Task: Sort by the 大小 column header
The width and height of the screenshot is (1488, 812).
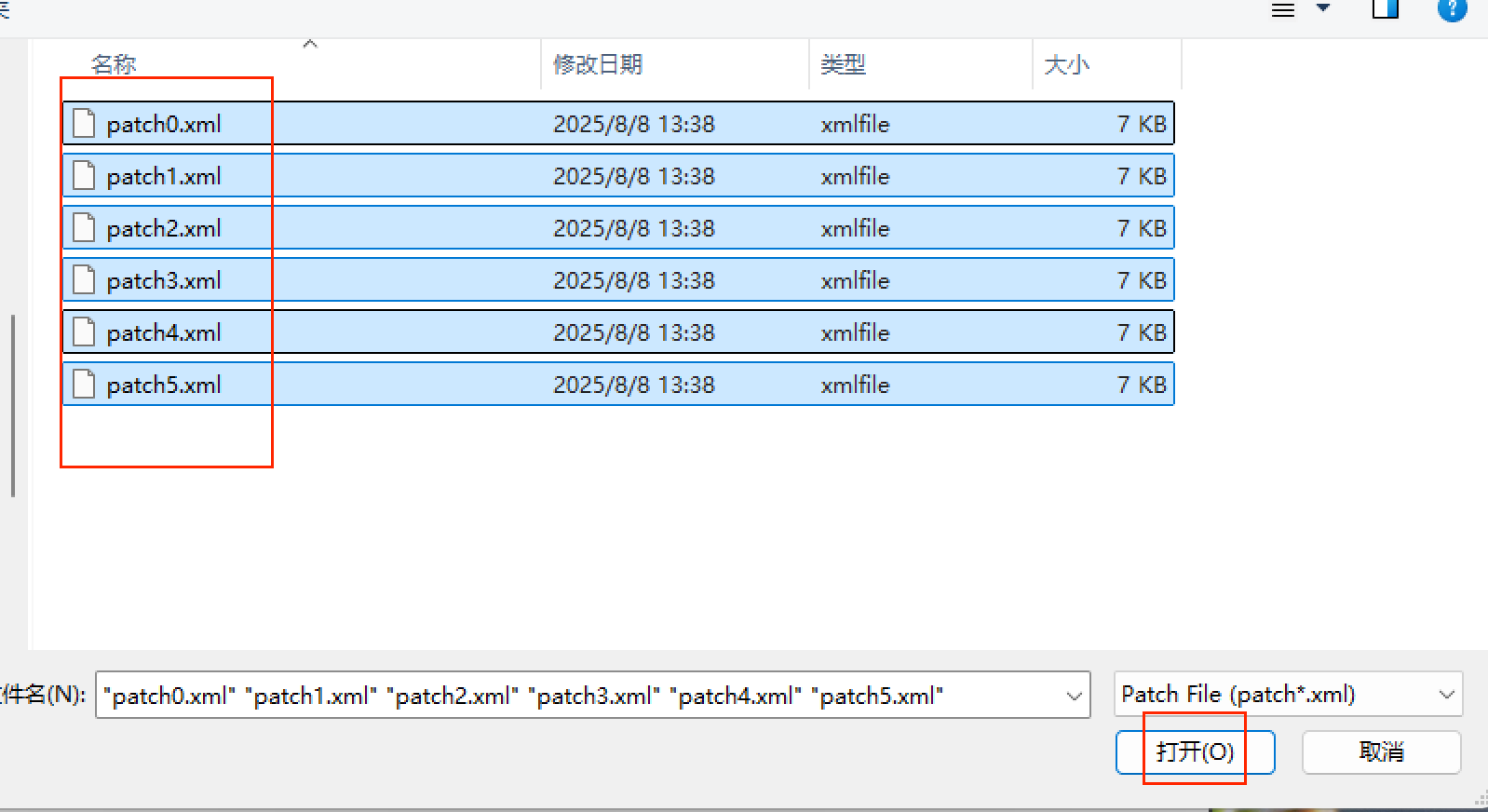Action: tap(1066, 64)
